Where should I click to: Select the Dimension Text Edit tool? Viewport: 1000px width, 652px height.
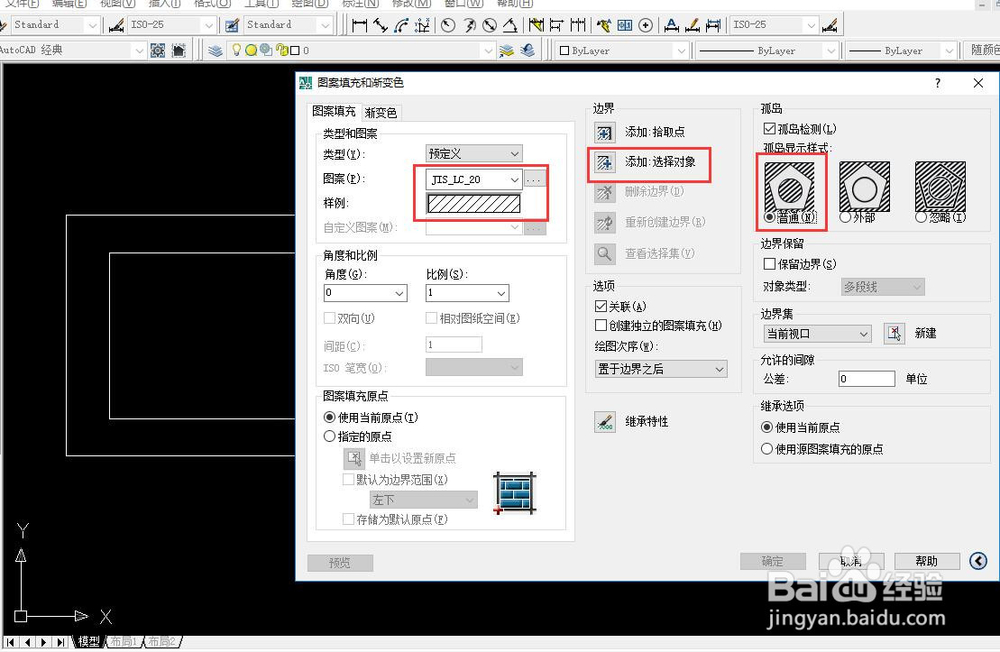point(693,26)
